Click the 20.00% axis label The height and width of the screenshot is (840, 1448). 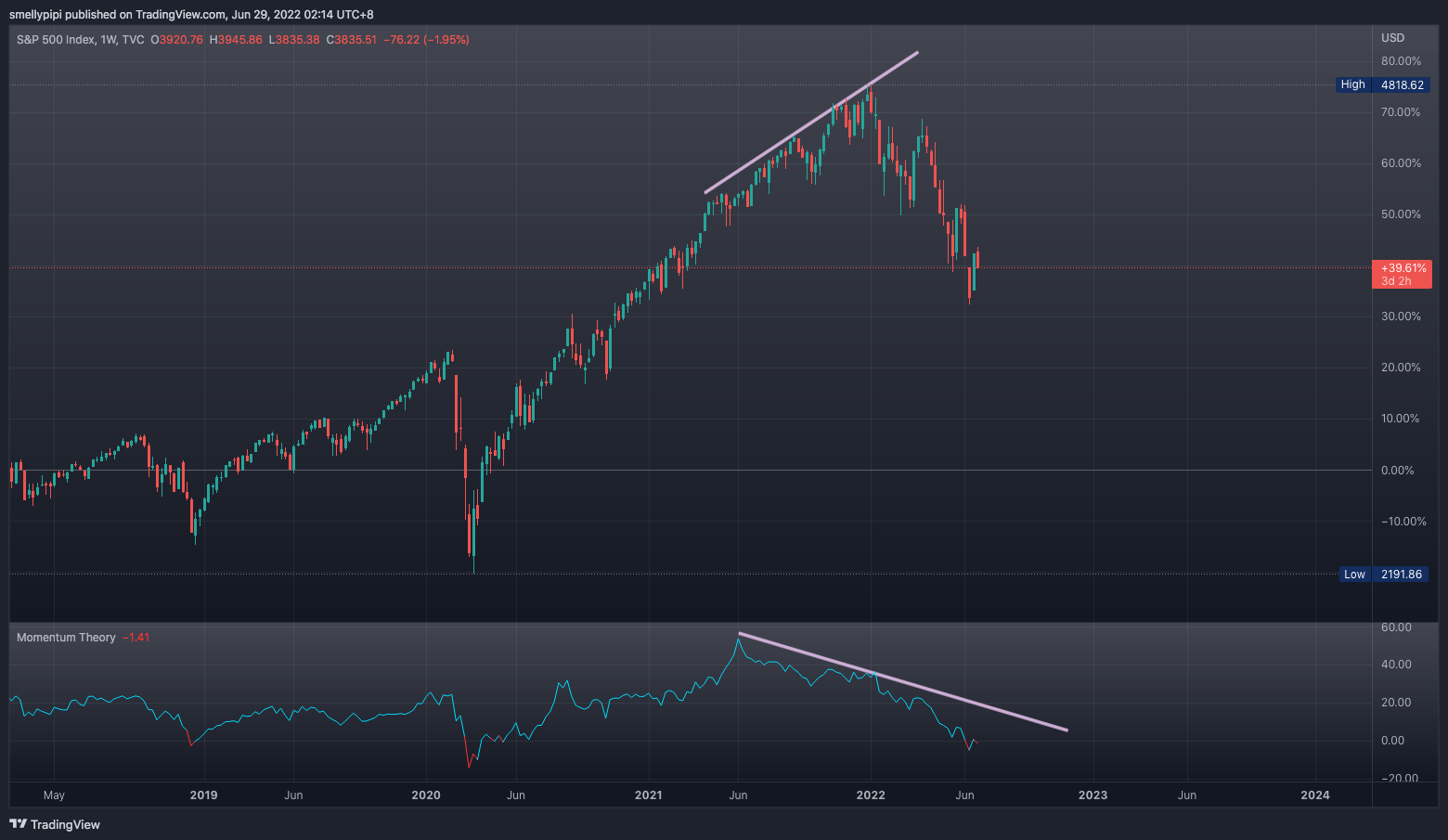click(1401, 368)
